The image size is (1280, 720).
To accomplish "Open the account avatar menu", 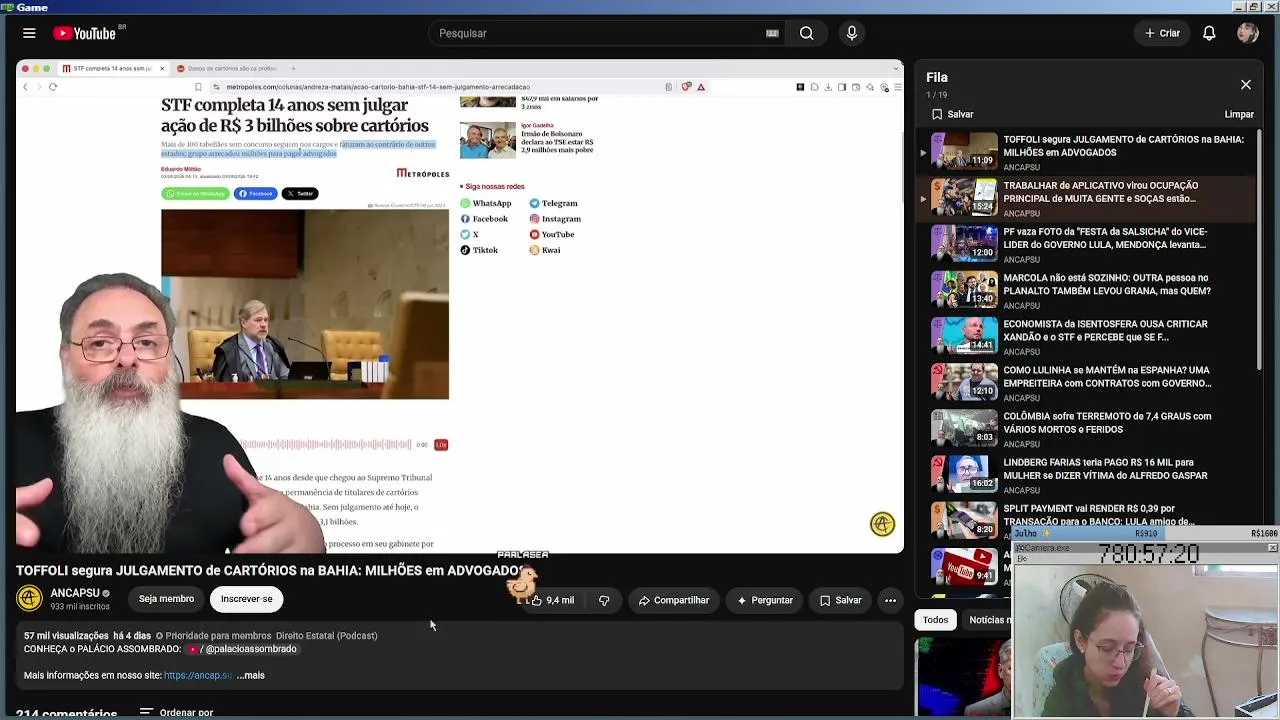I will [x=1247, y=33].
